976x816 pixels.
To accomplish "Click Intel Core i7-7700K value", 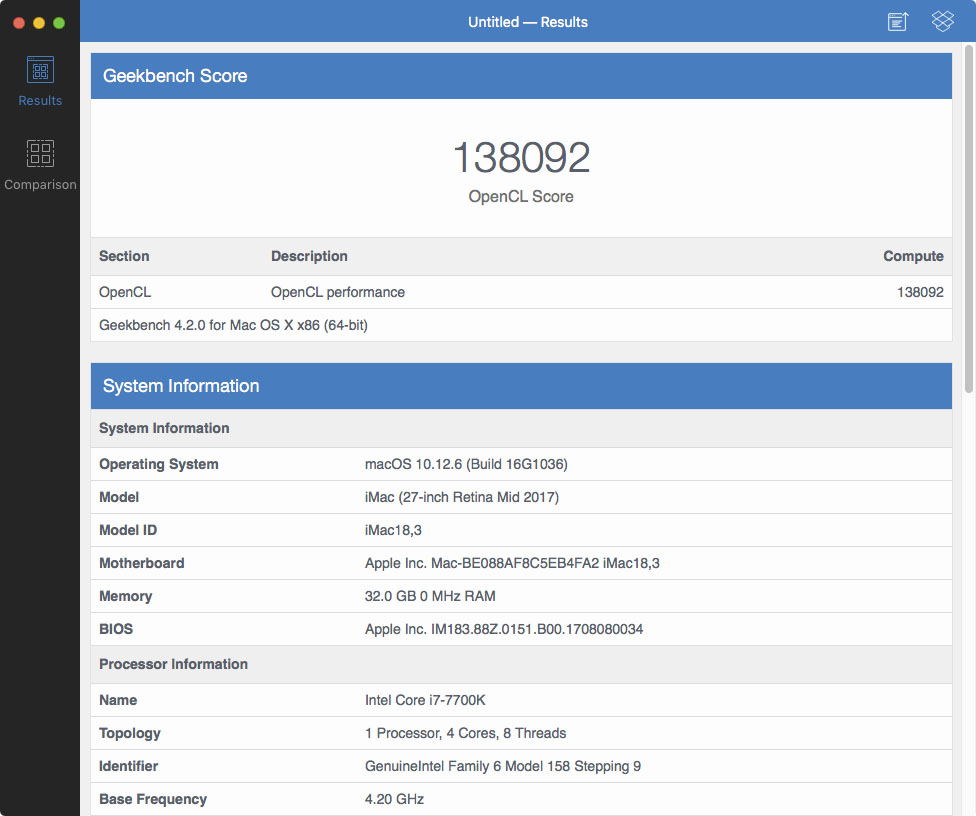I will coord(425,700).
